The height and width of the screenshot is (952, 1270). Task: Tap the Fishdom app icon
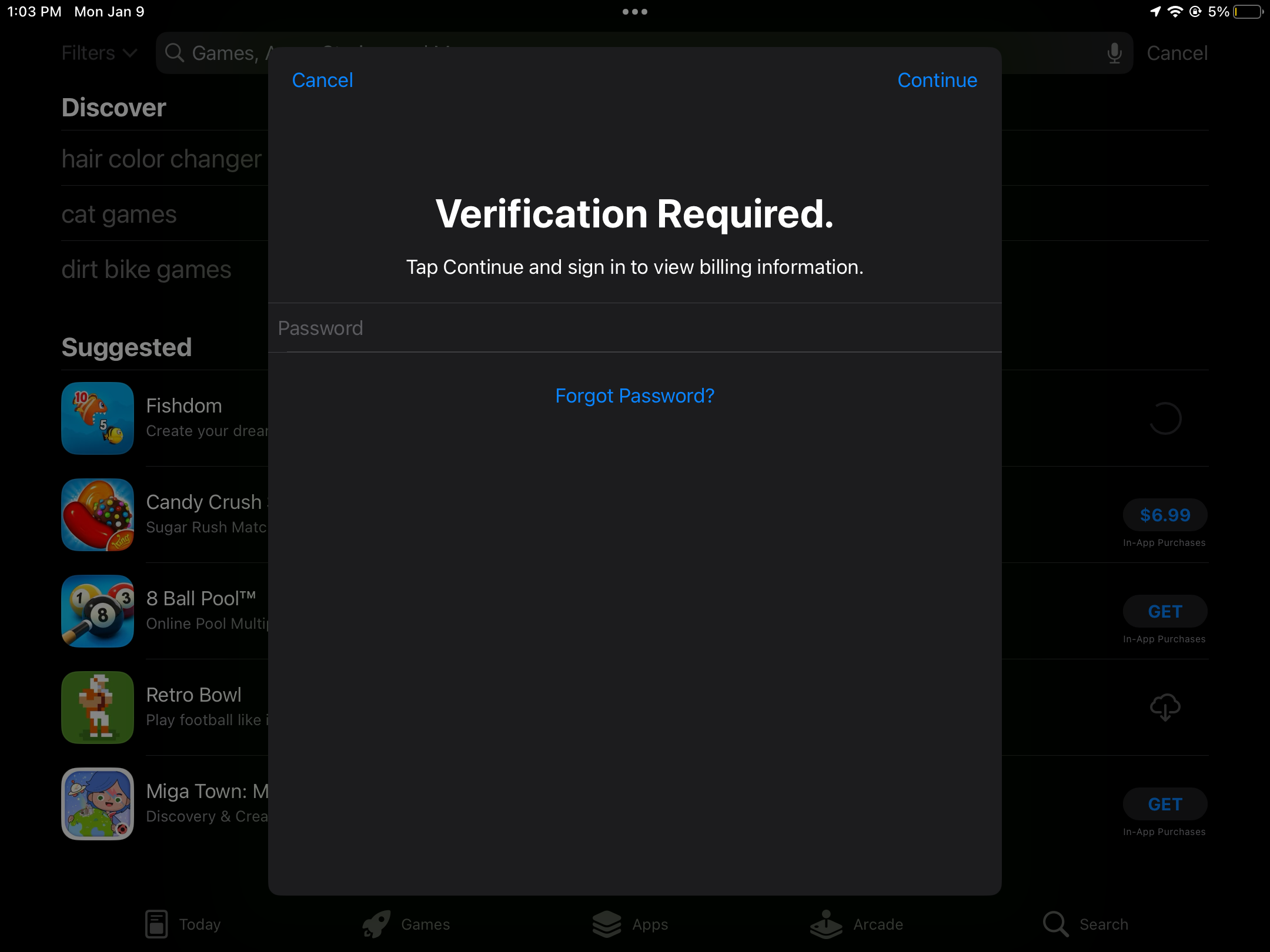pos(96,418)
